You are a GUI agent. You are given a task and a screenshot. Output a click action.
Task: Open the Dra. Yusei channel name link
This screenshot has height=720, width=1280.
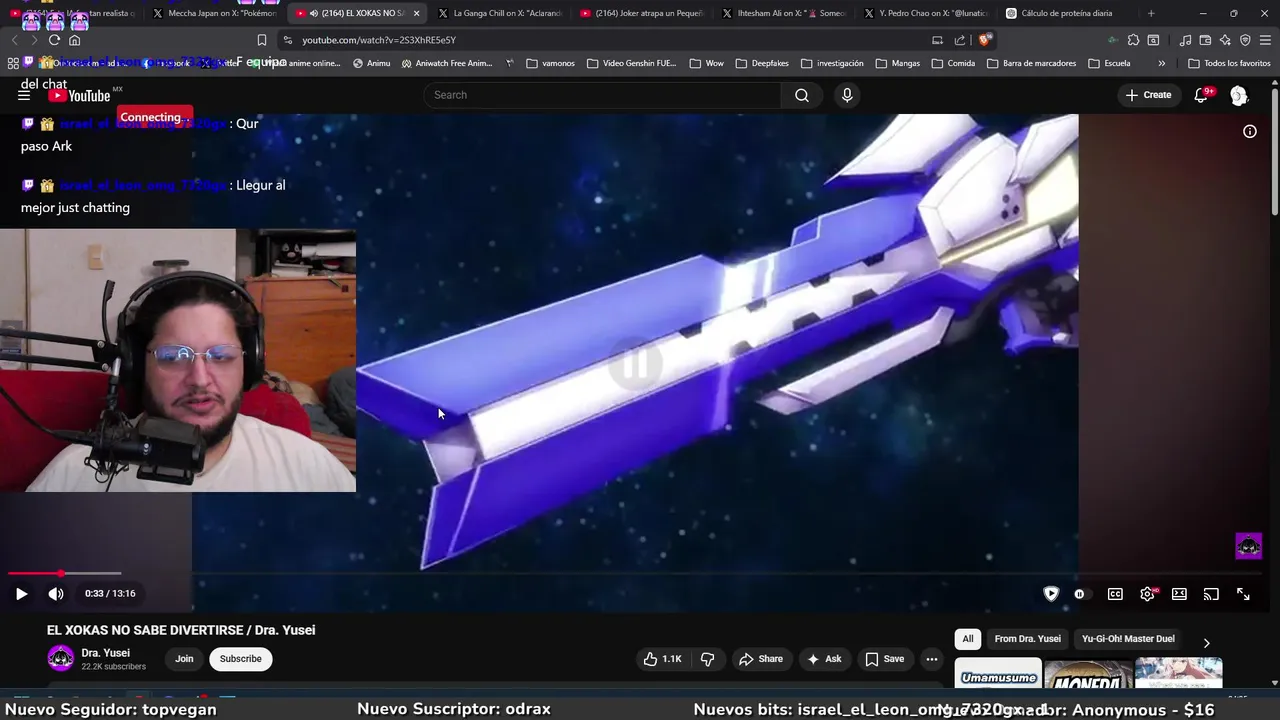[105, 653]
